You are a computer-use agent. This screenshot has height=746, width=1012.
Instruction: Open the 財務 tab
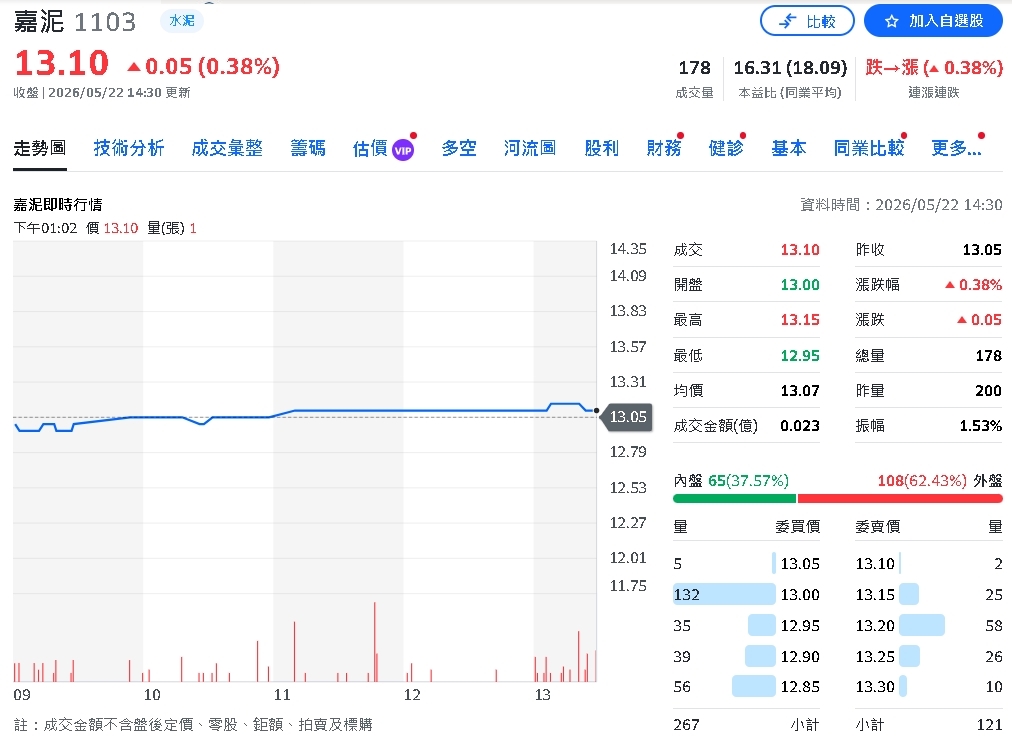pos(663,148)
